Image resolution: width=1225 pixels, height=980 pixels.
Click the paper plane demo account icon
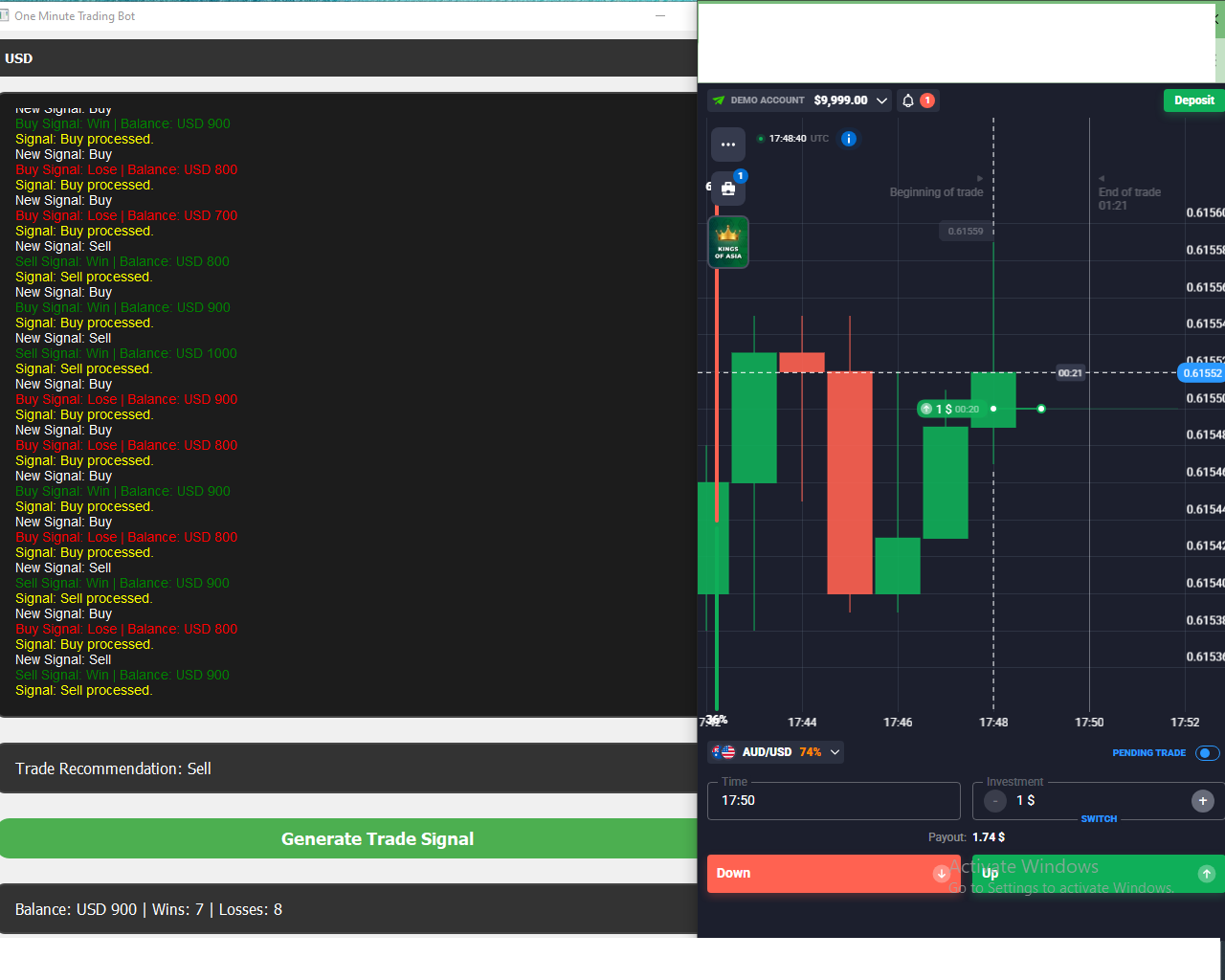click(x=718, y=100)
